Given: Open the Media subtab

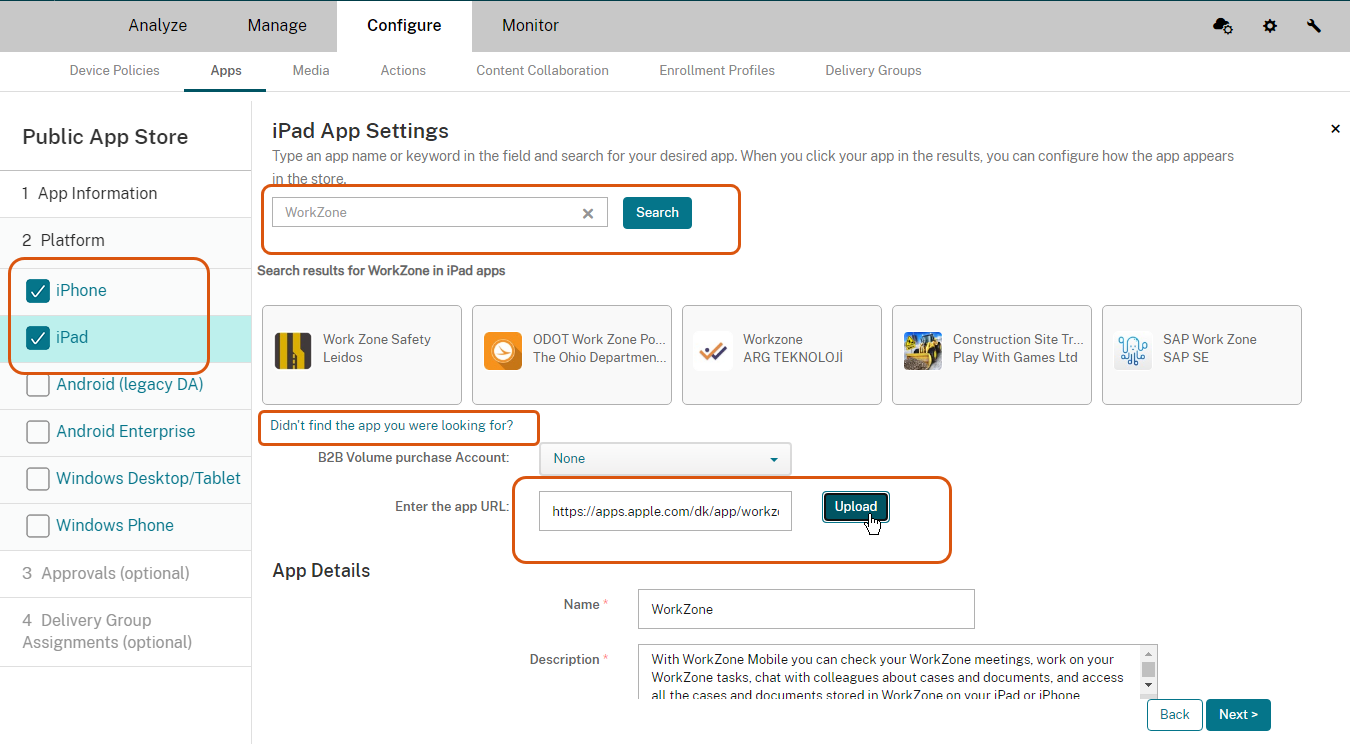Looking at the screenshot, I should [311, 71].
